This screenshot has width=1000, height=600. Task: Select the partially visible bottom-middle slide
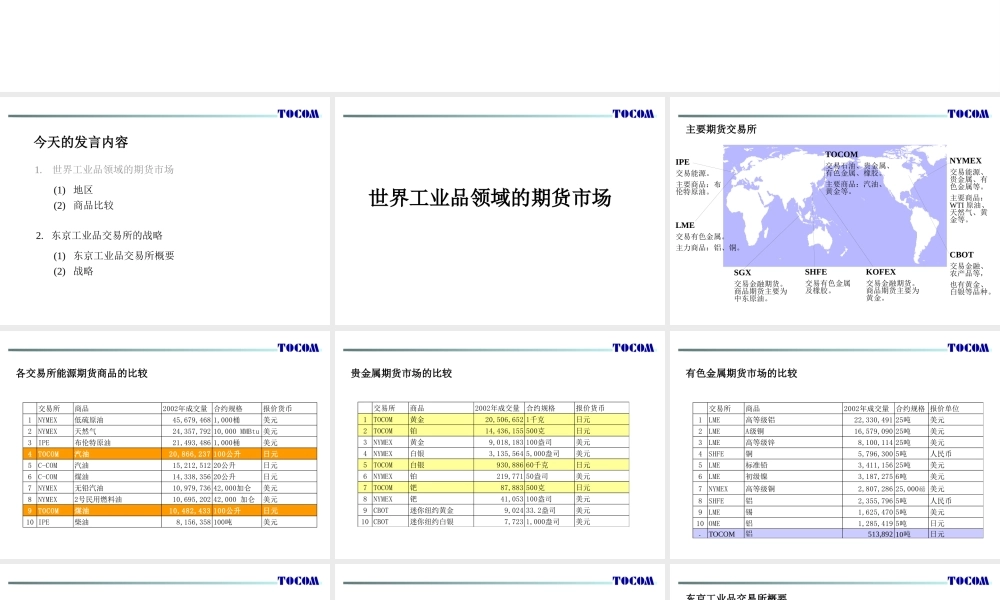click(499, 585)
